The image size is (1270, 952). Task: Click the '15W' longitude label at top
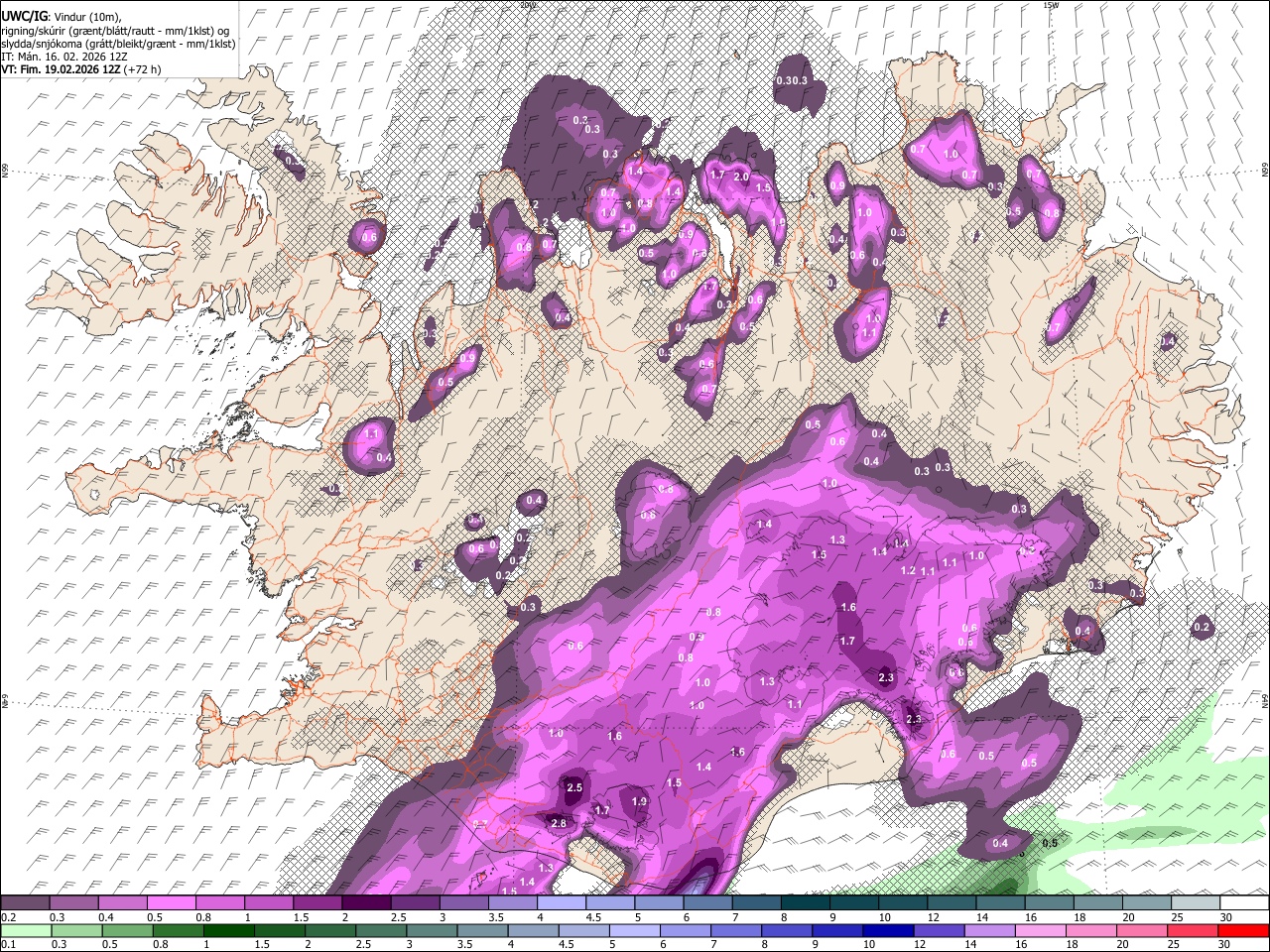[x=1052, y=5]
